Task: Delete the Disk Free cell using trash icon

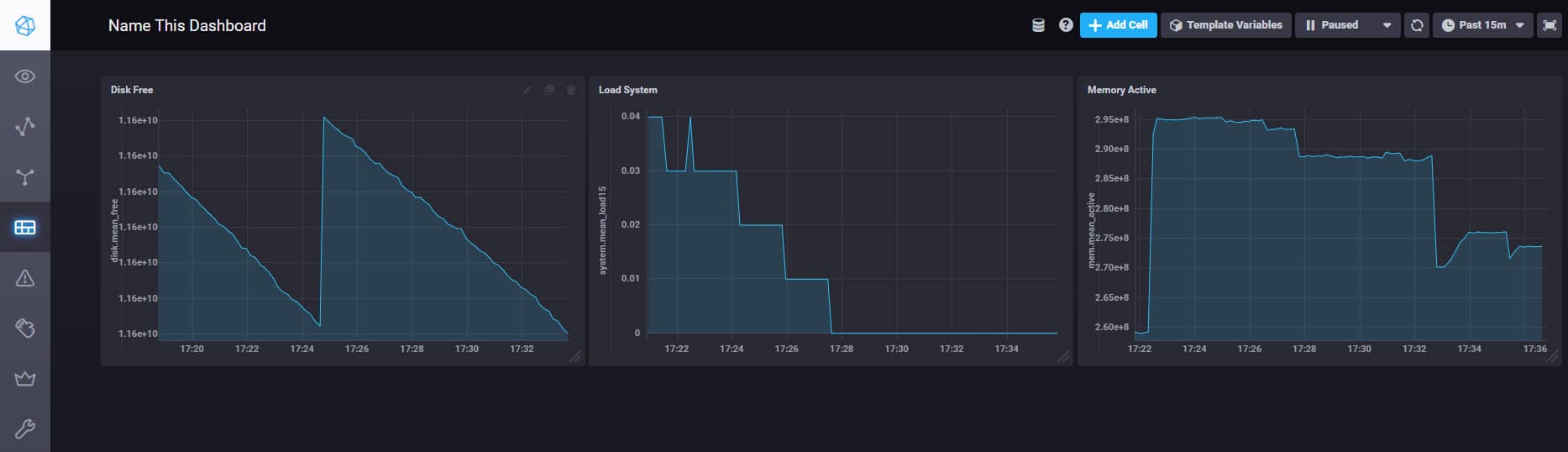Action: [571, 90]
